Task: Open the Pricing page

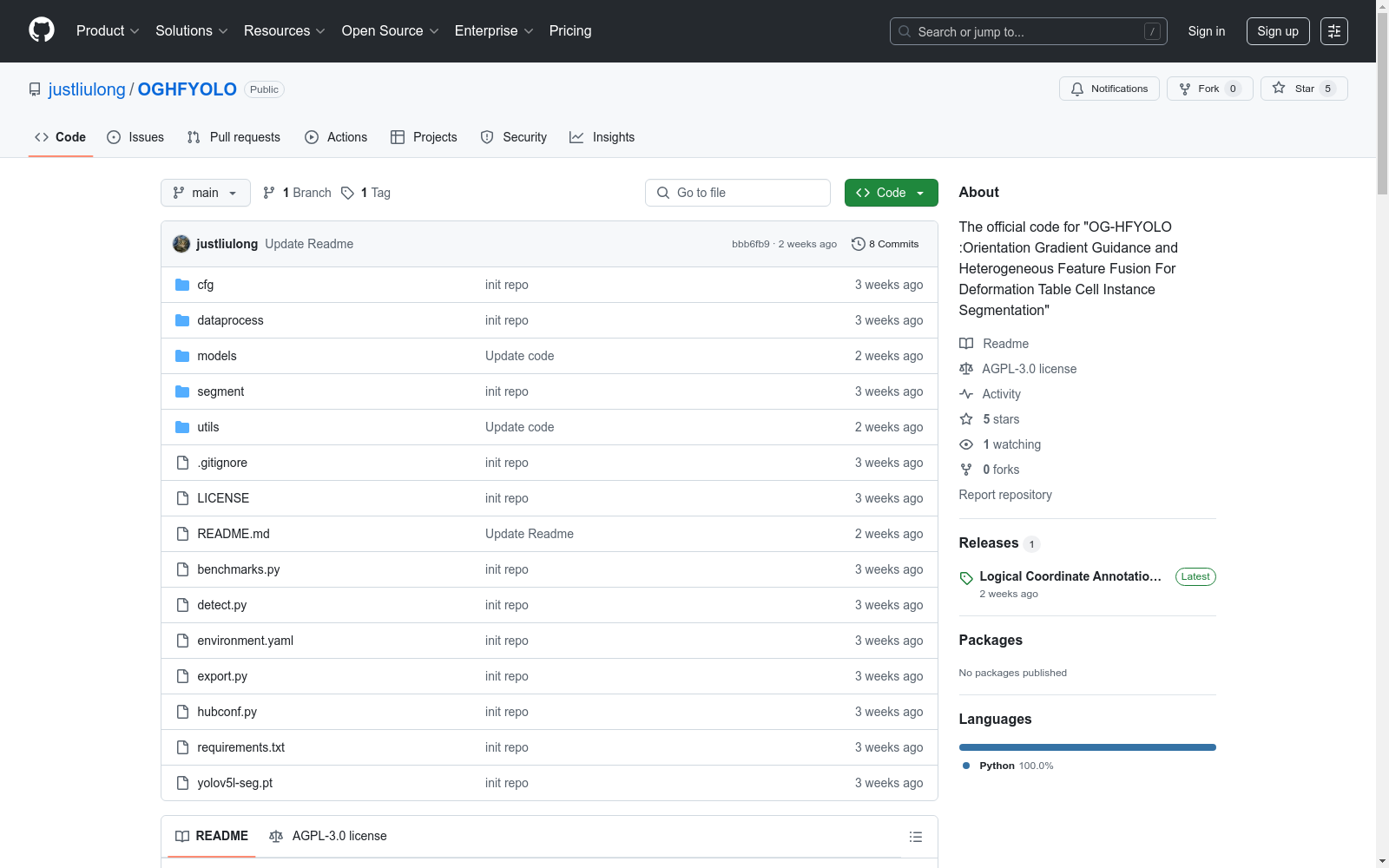Action: click(570, 31)
